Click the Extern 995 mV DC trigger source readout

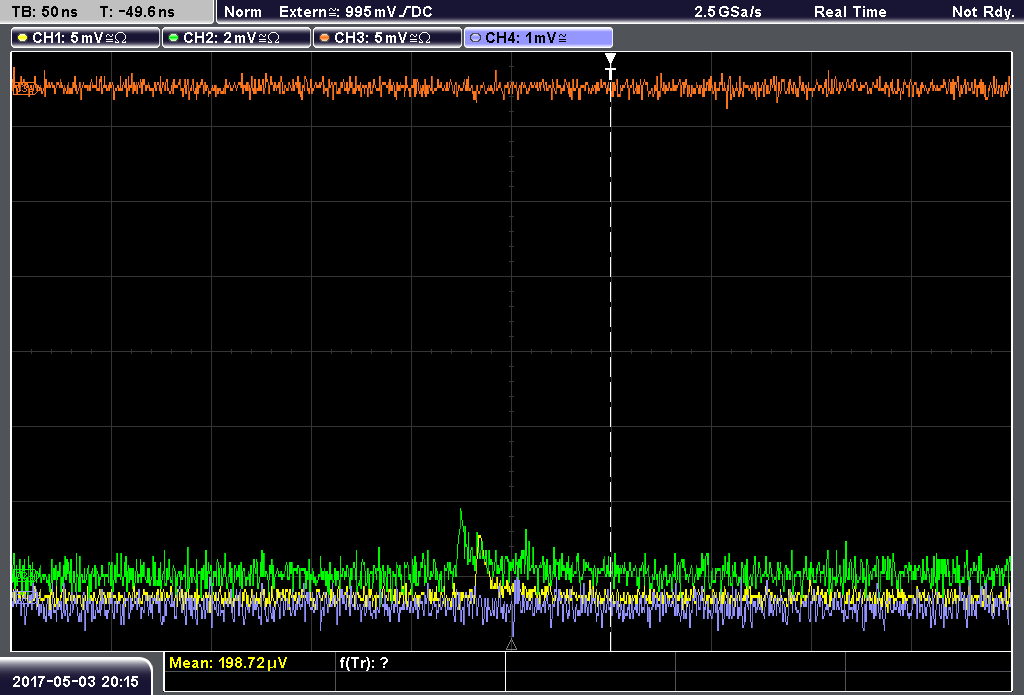(x=355, y=12)
